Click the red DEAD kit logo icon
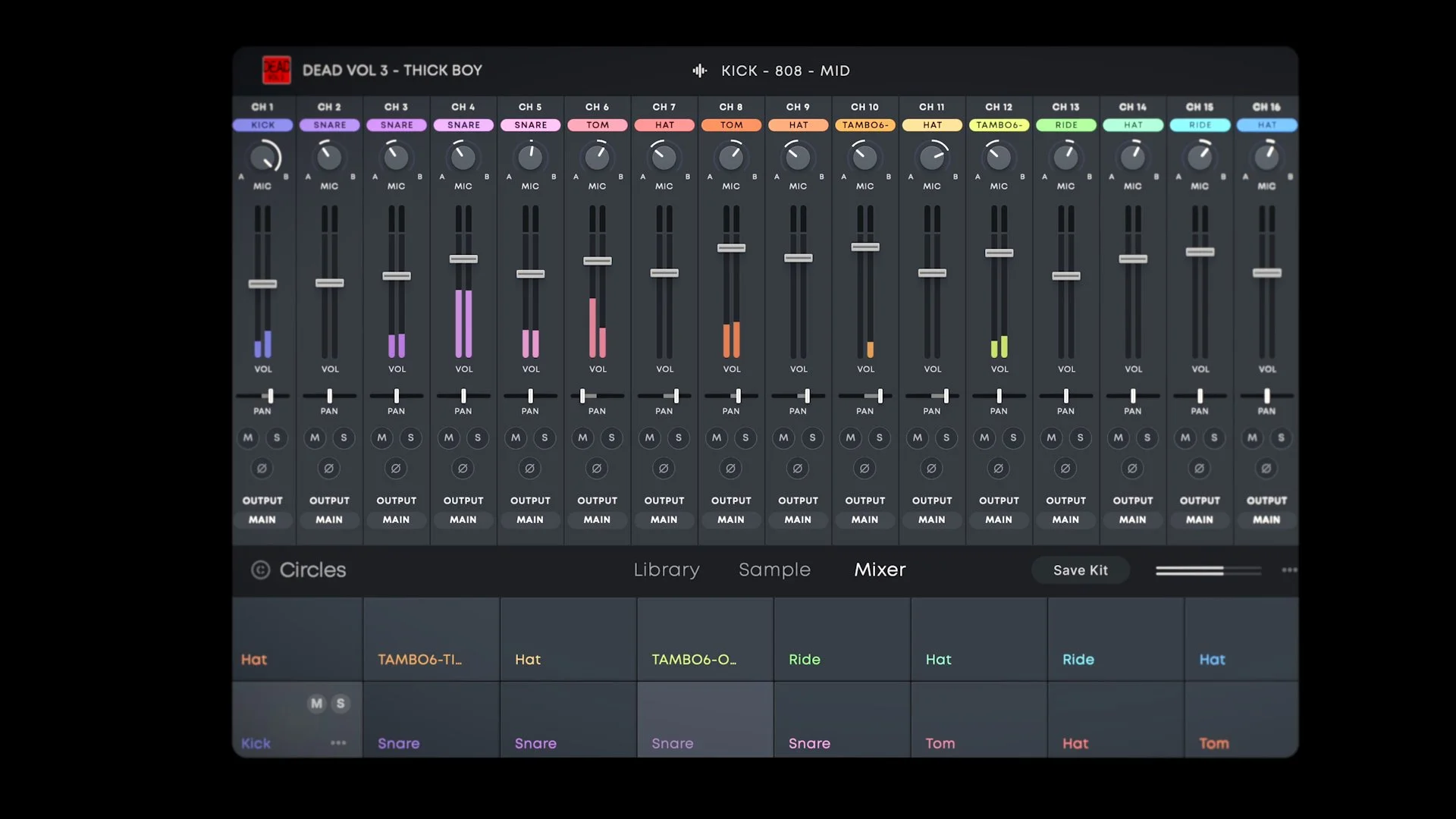Screen dimensions: 1456x819 (x=276, y=70)
